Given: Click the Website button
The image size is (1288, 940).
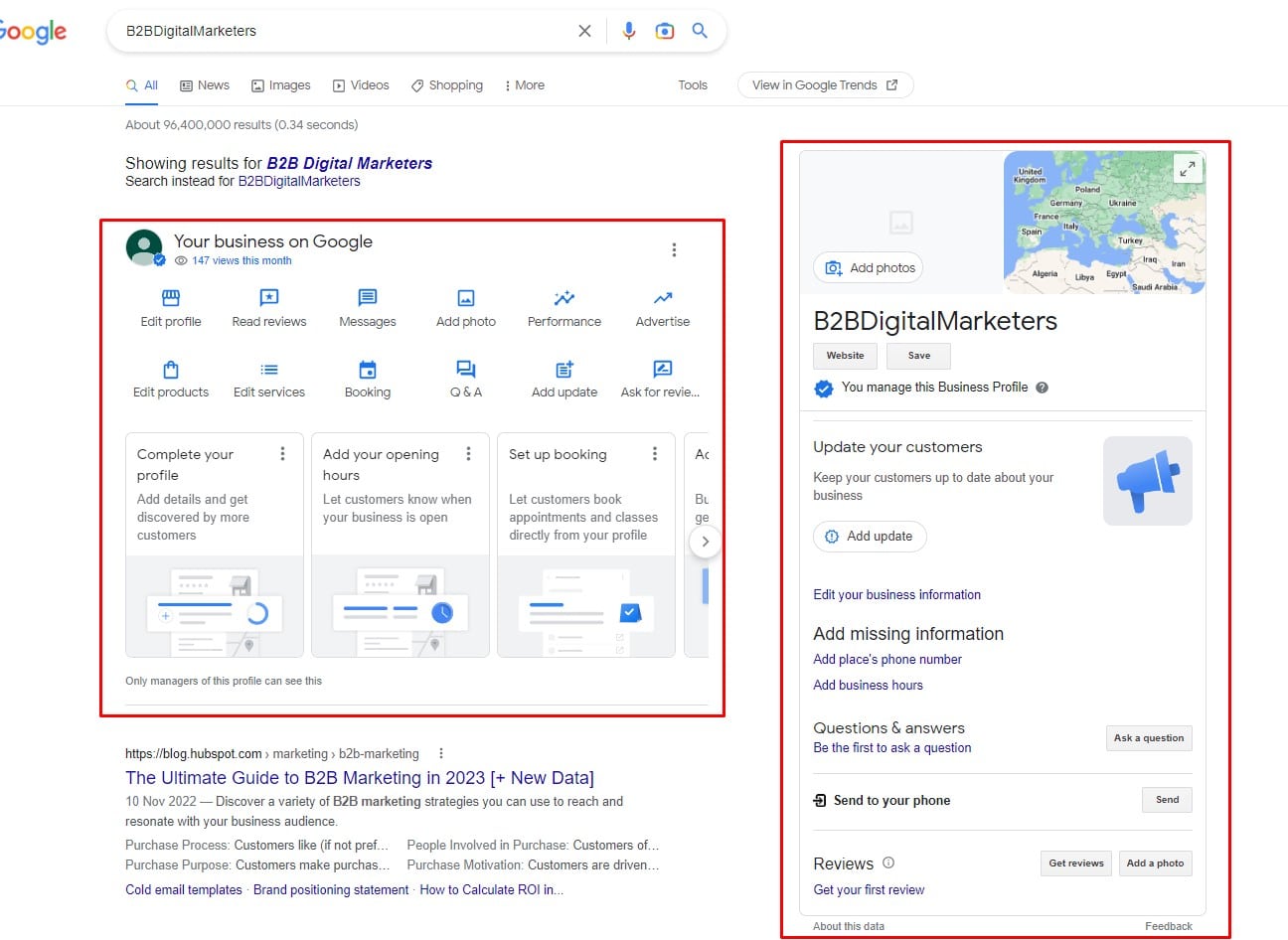Looking at the screenshot, I should (x=846, y=356).
